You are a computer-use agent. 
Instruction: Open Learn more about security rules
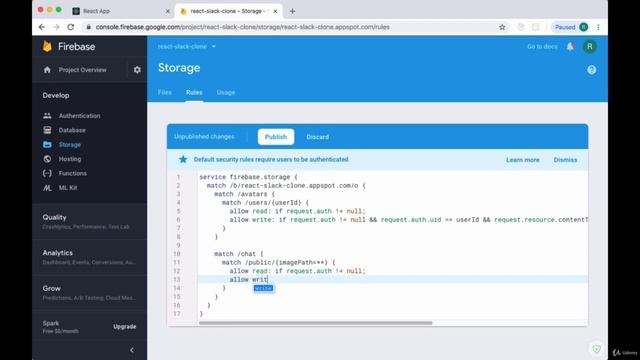pos(523,160)
